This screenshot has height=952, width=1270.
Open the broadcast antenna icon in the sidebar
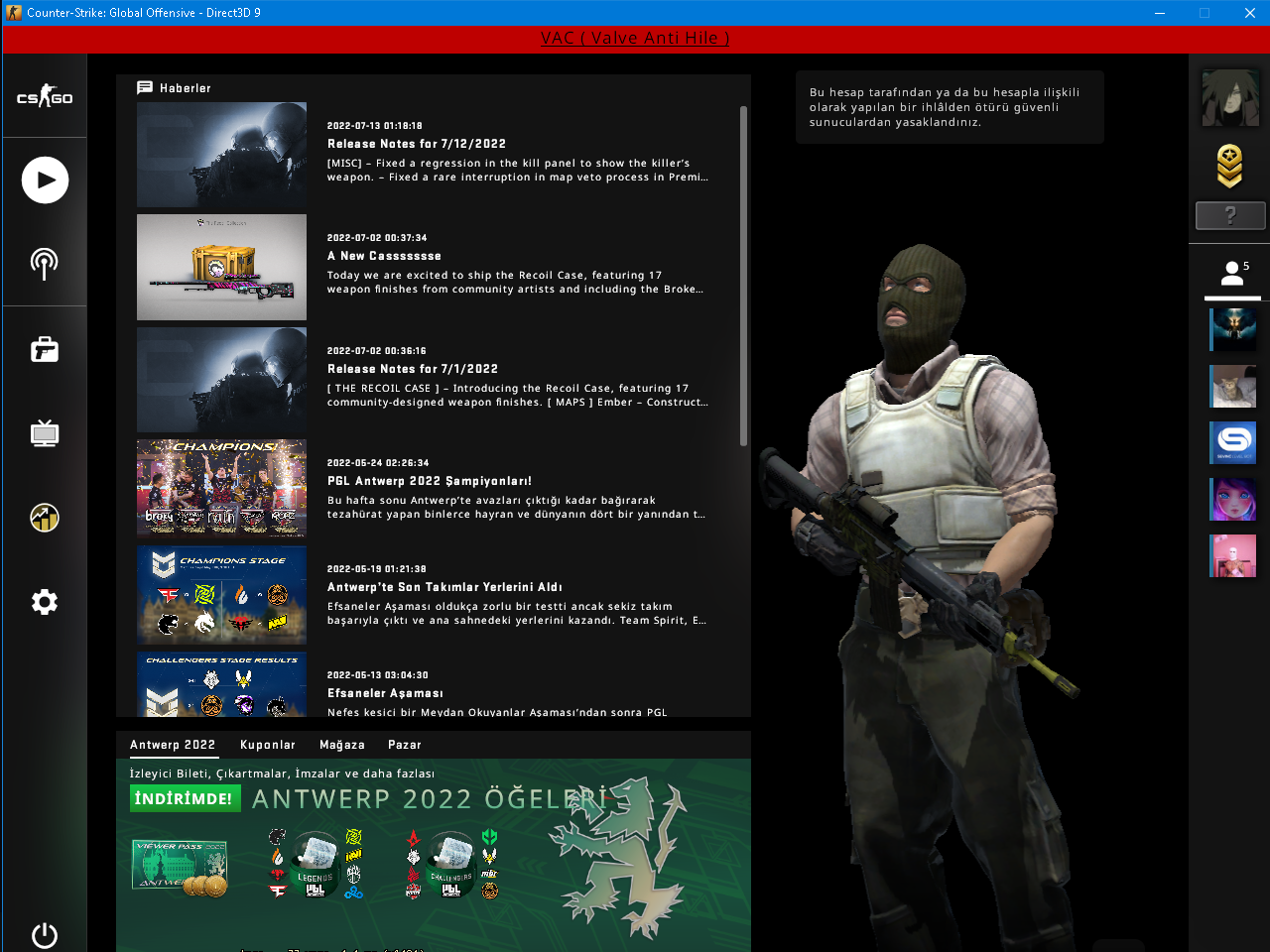tap(45, 264)
